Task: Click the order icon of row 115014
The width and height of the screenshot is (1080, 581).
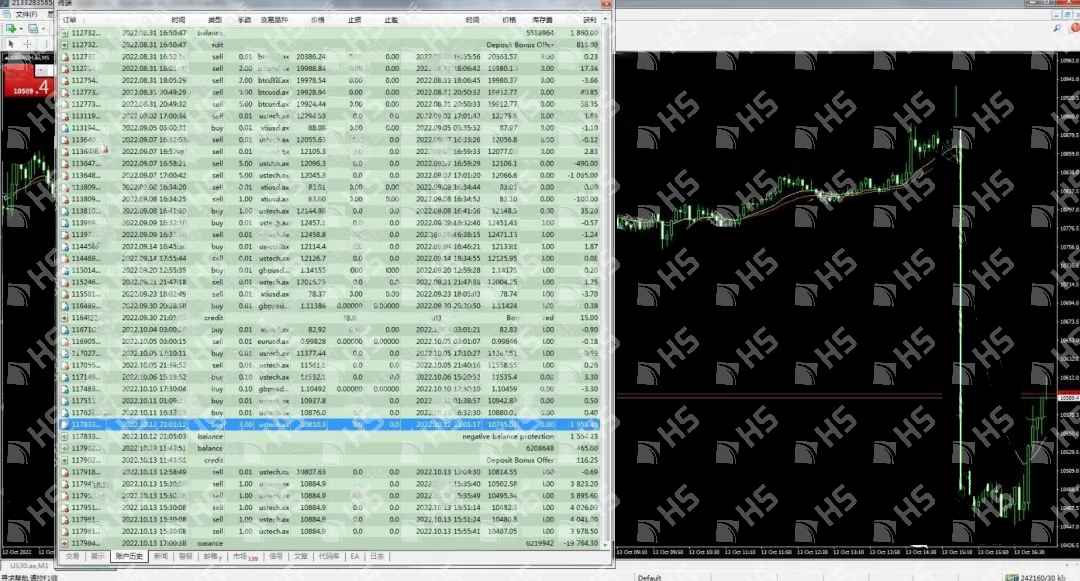Action: pyautogui.click(x=65, y=270)
